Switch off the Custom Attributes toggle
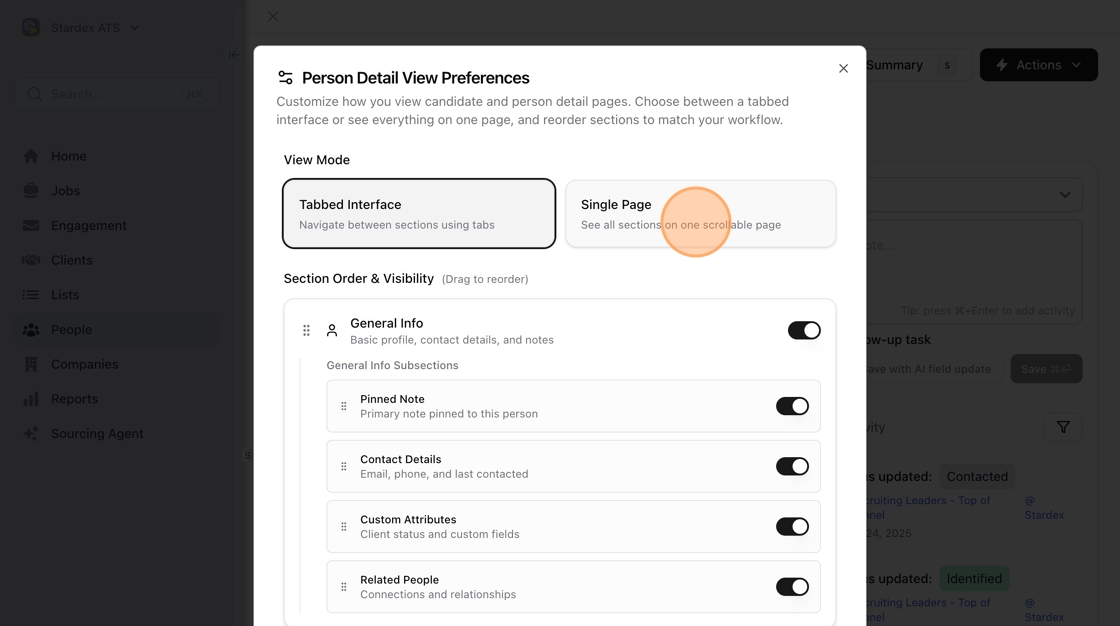Viewport: 1120px width, 626px height. tap(792, 527)
